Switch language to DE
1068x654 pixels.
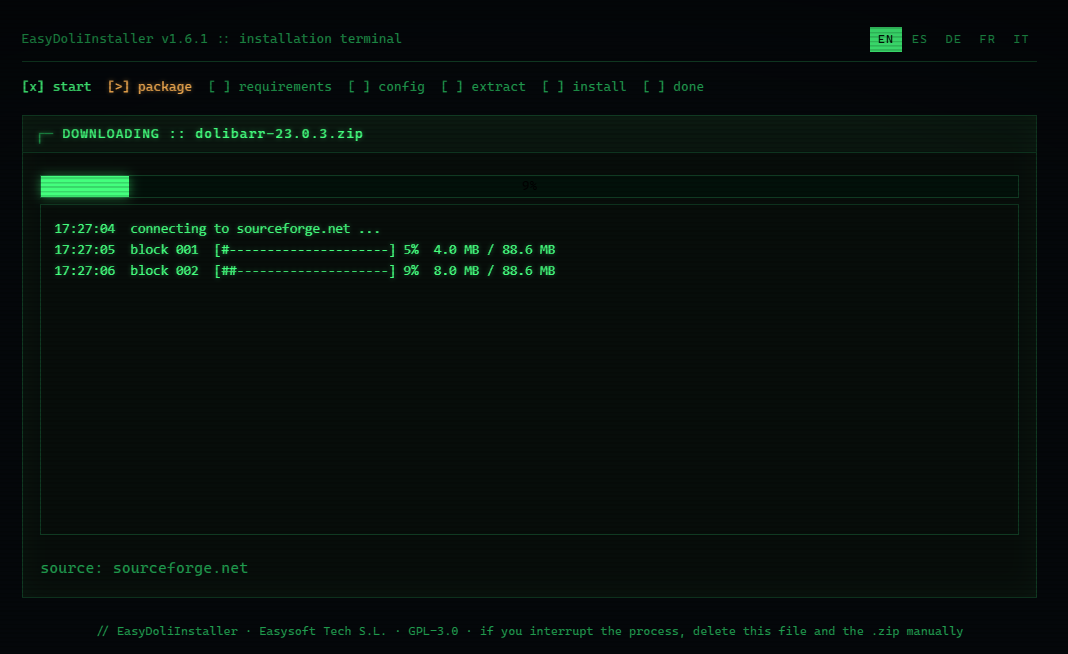pyautogui.click(x=953, y=40)
